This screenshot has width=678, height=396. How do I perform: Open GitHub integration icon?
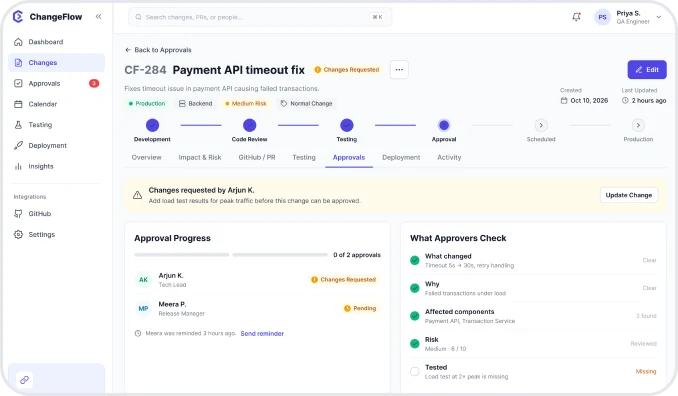(18, 214)
